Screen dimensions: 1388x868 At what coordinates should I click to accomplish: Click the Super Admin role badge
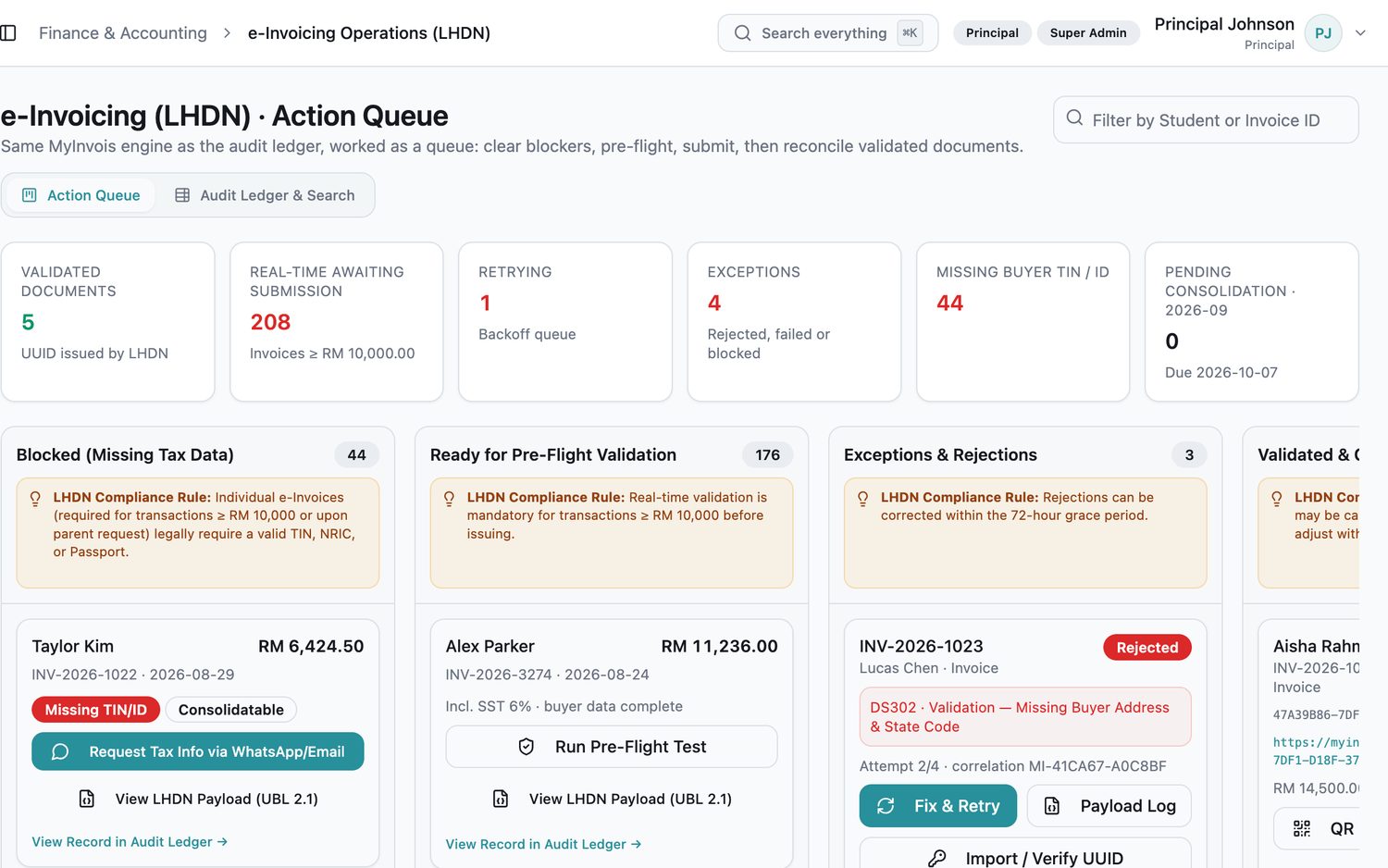click(1088, 33)
